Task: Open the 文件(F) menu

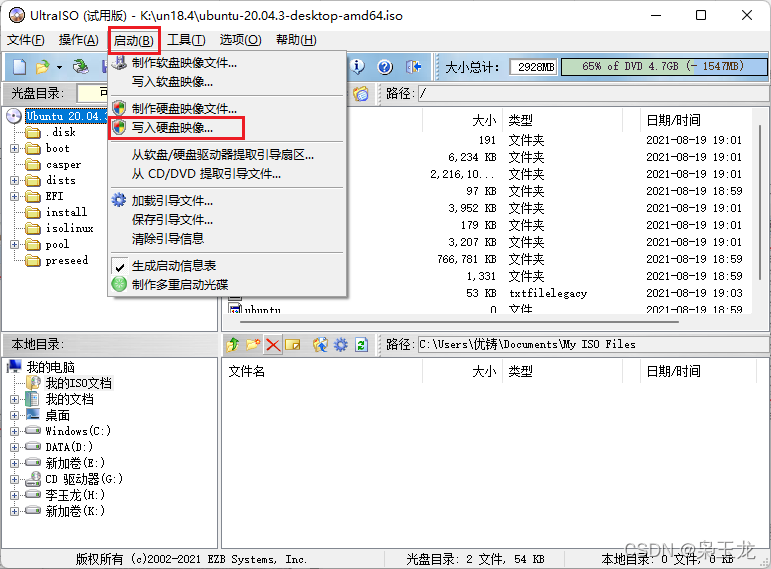Action: click(x=26, y=40)
